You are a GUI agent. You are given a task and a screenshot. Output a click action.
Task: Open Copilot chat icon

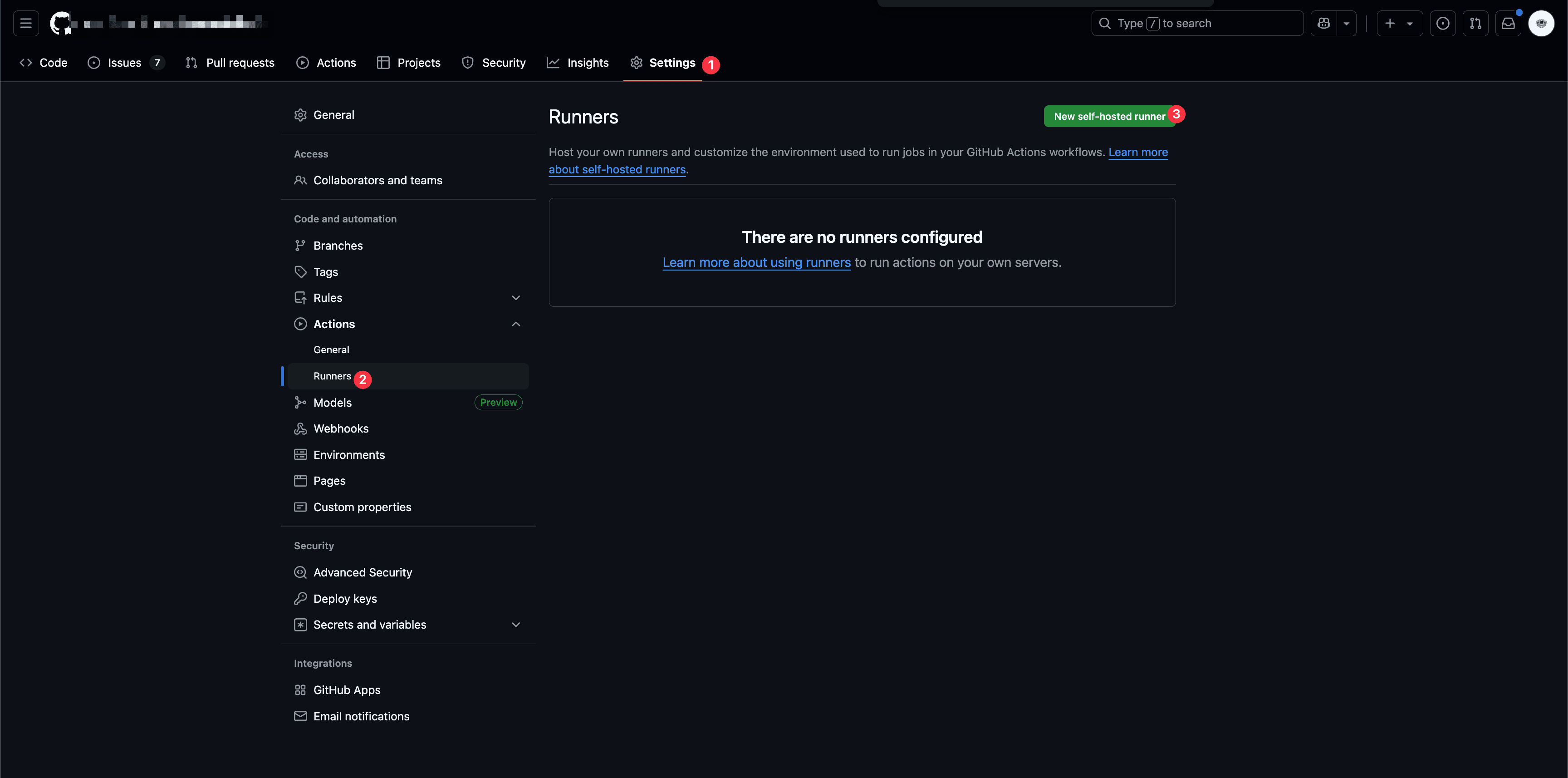[1323, 23]
